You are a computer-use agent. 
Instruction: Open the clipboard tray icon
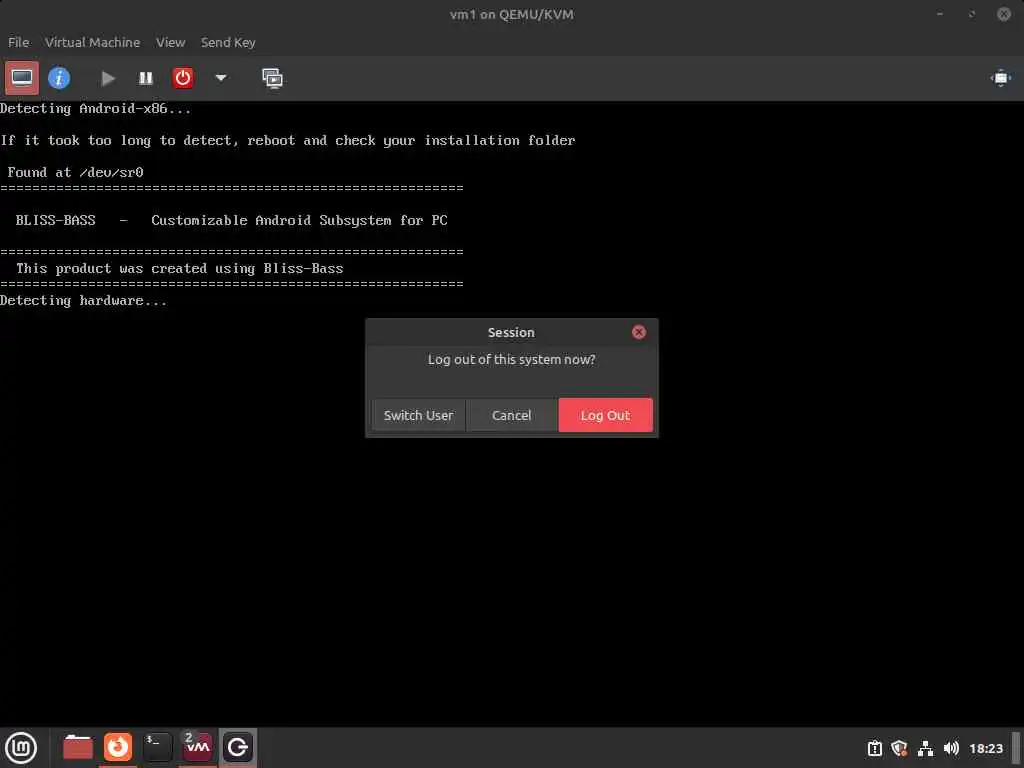(874, 748)
